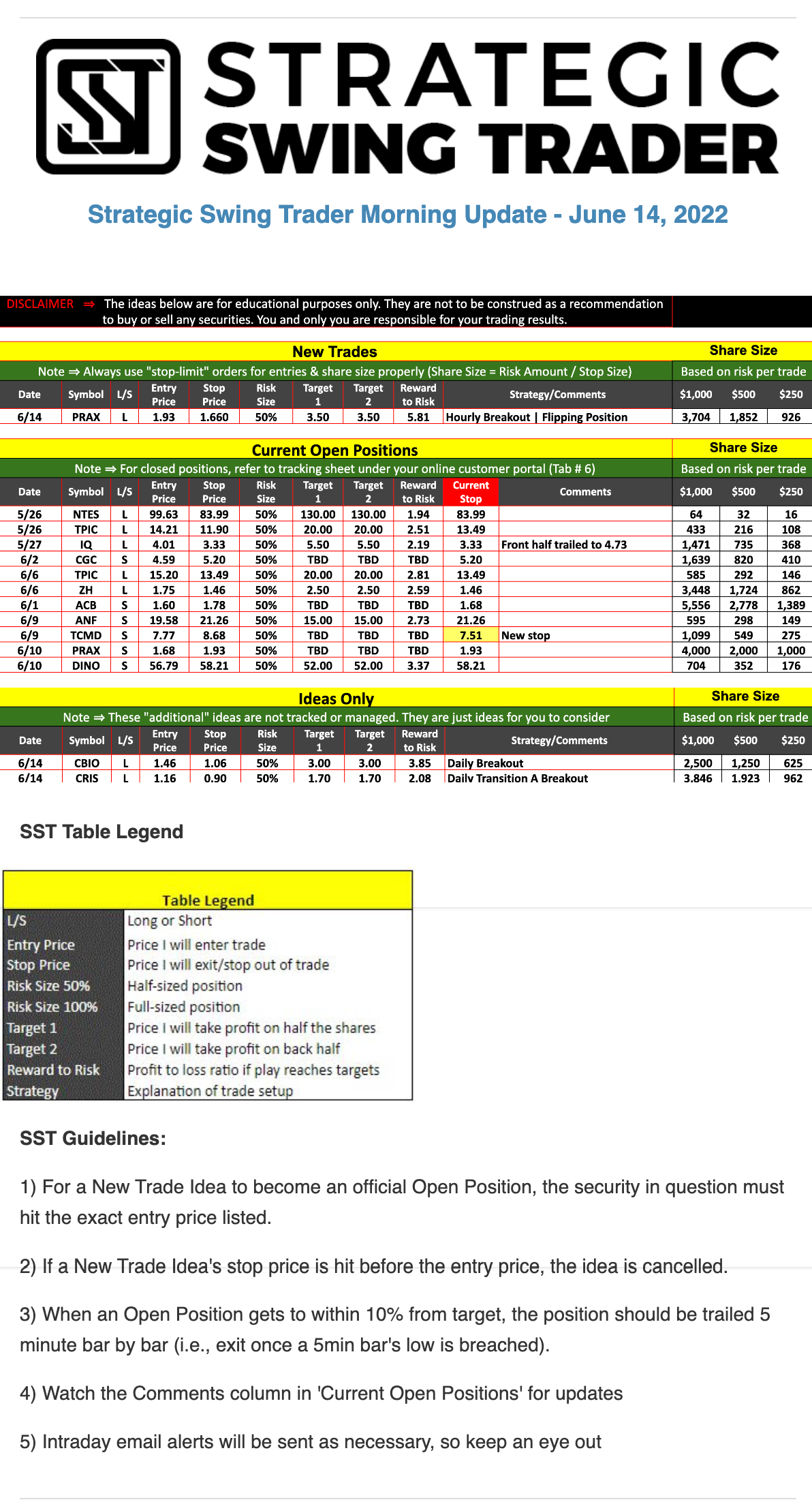This screenshot has width=812, height=1502.
Task: Select the CBIO symbol in Ideas Only
Action: tap(87, 763)
